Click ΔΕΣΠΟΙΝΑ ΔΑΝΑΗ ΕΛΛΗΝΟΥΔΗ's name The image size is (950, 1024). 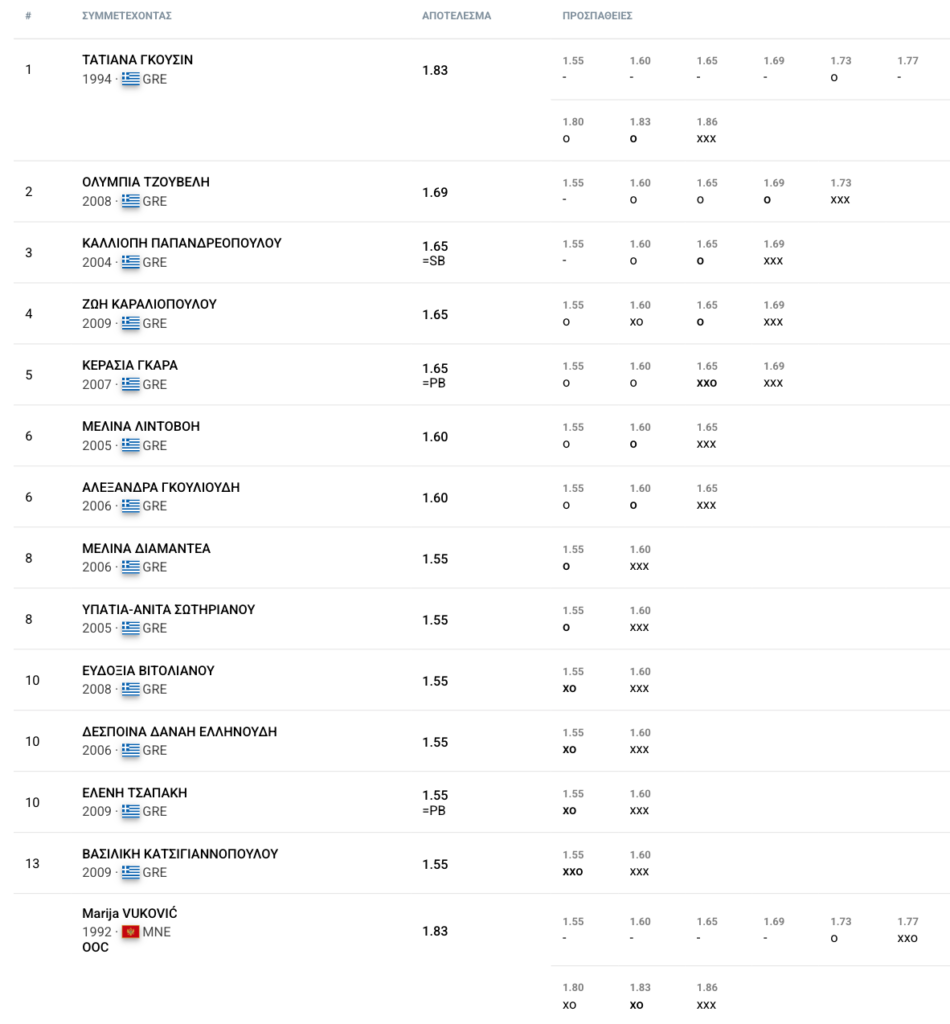[179, 731]
